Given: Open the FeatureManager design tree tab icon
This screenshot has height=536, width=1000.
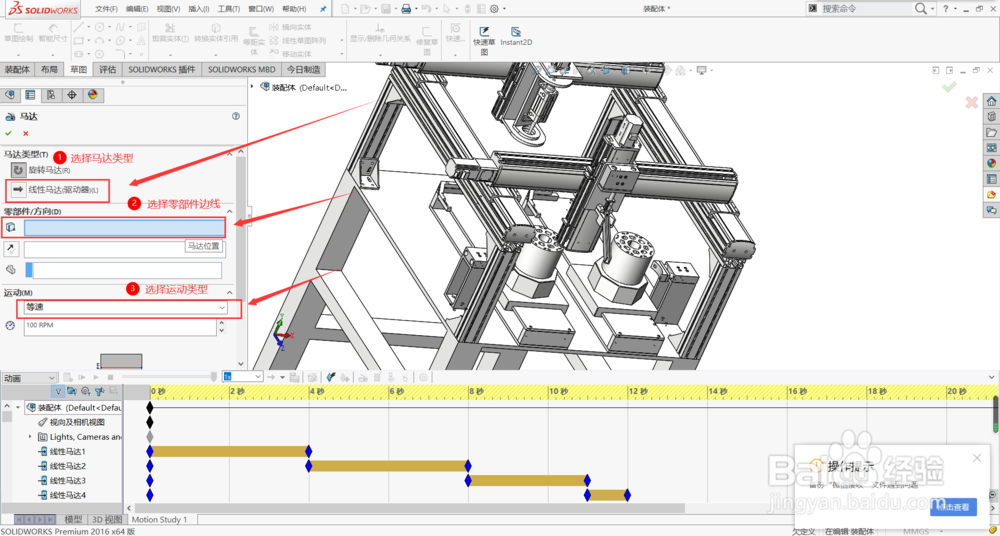Looking at the screenshot, I should 10,95.
